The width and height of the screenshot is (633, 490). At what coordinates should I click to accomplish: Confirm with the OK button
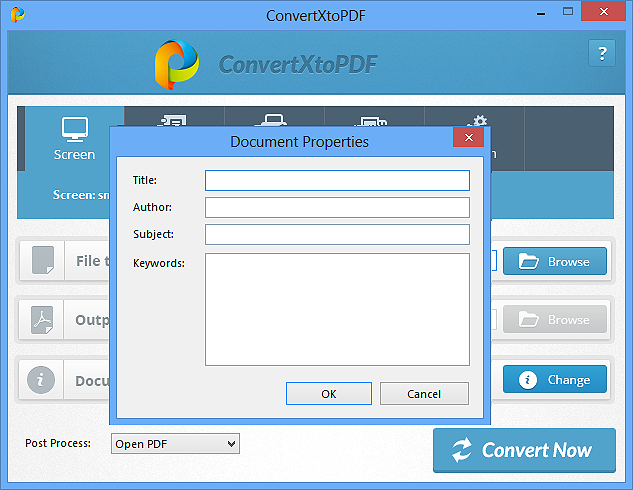(329, 394)
